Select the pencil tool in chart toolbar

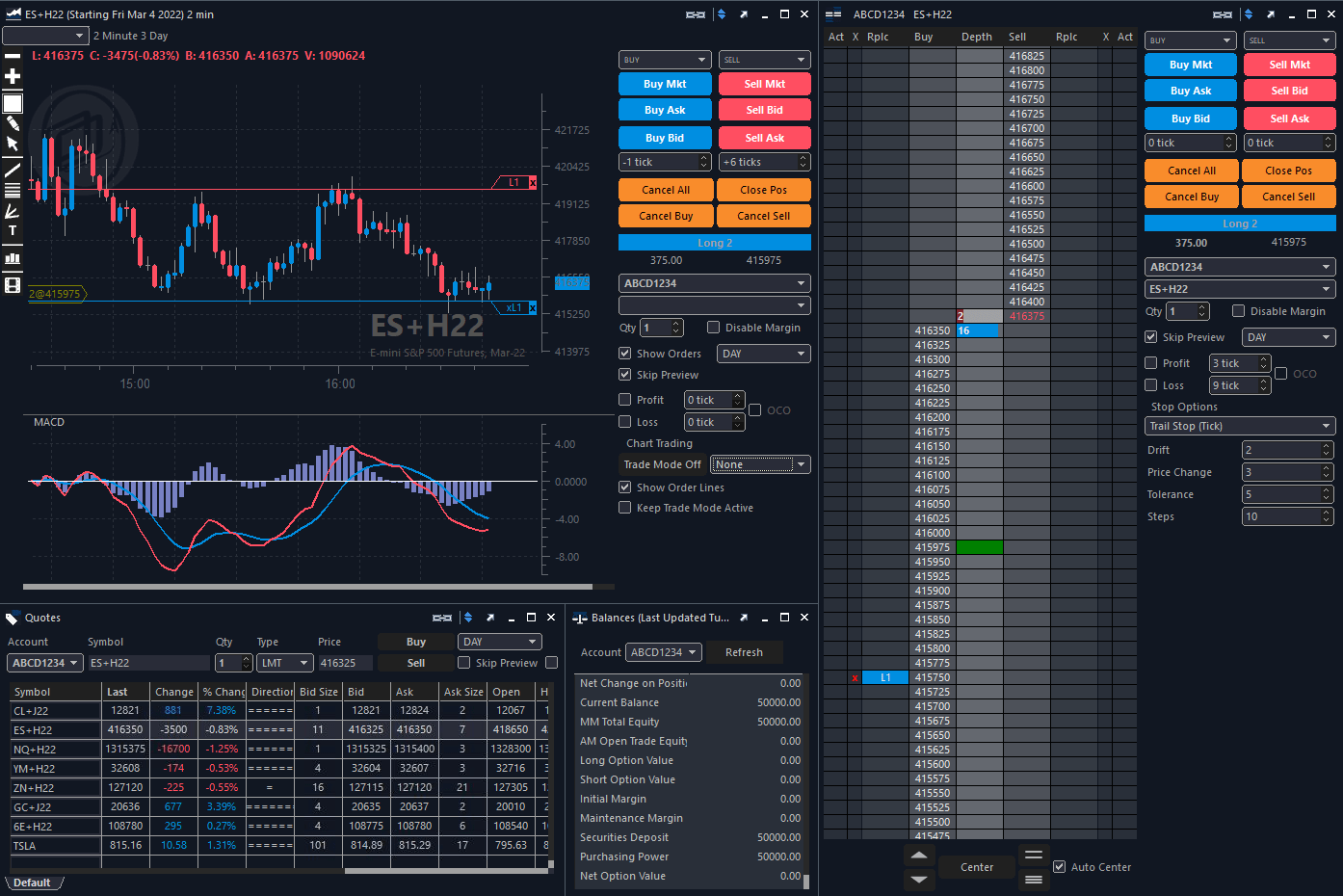13,123
